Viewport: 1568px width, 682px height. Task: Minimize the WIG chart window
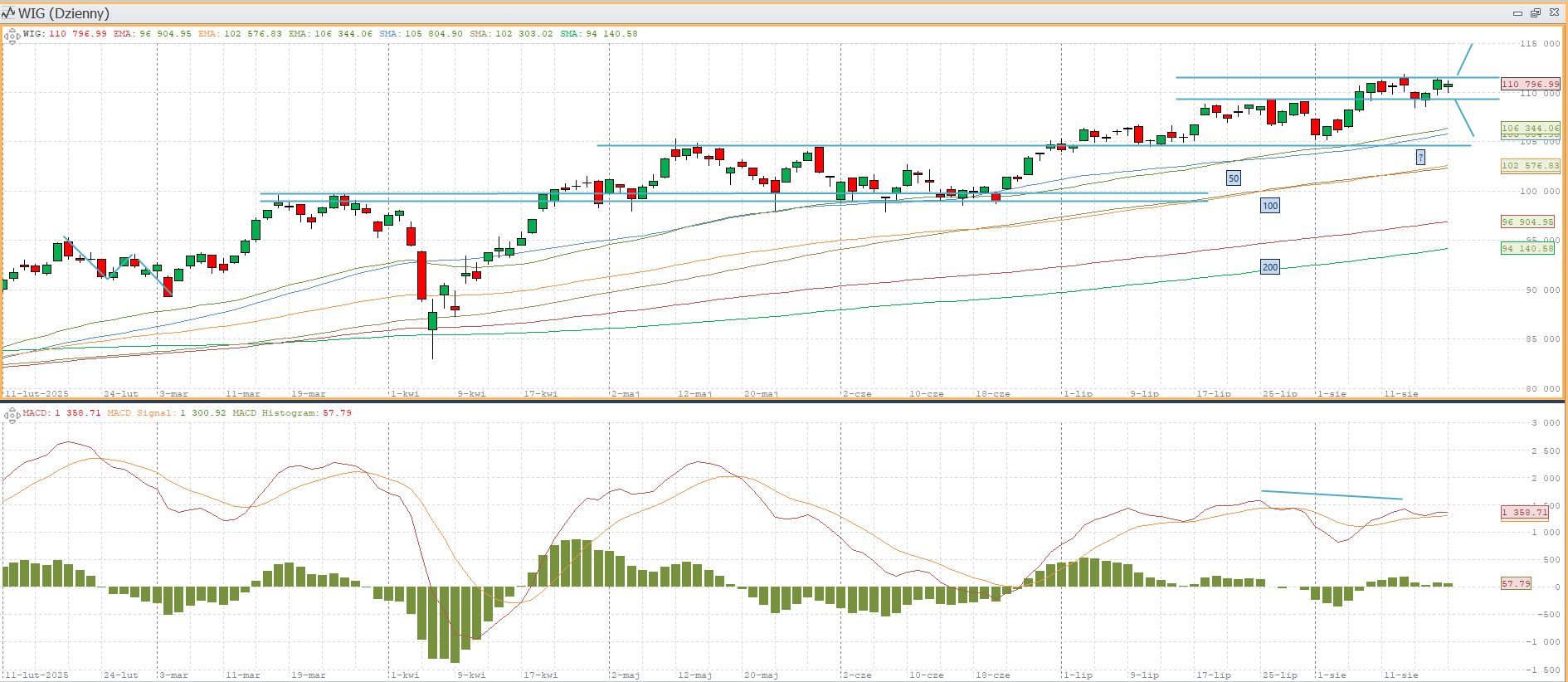tap(1517, 13)
